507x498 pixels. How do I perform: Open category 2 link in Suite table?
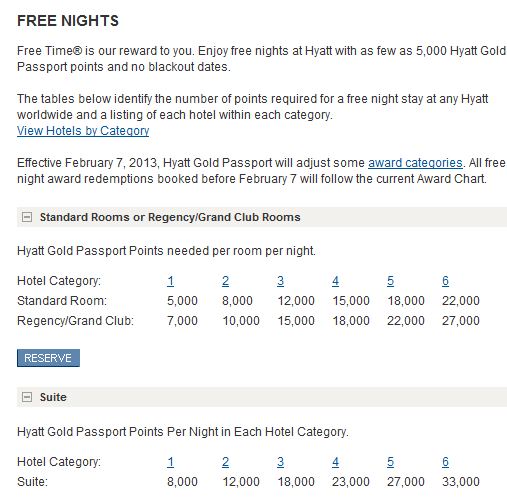click(225, 462)
